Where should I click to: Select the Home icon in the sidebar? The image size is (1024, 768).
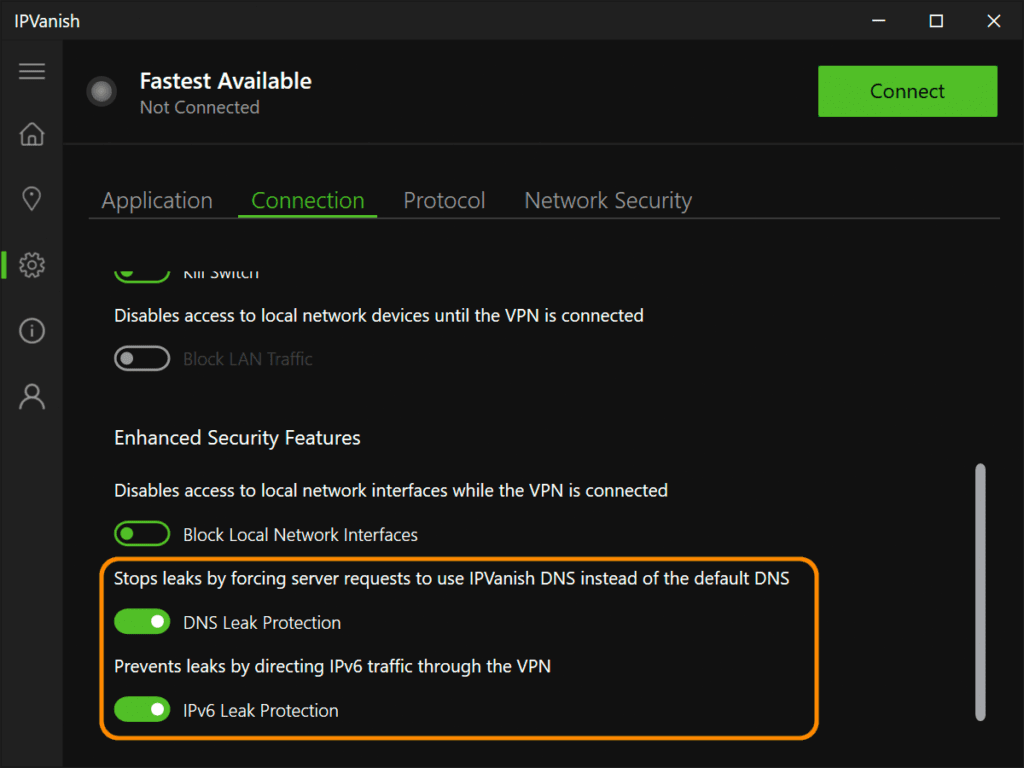31,134
